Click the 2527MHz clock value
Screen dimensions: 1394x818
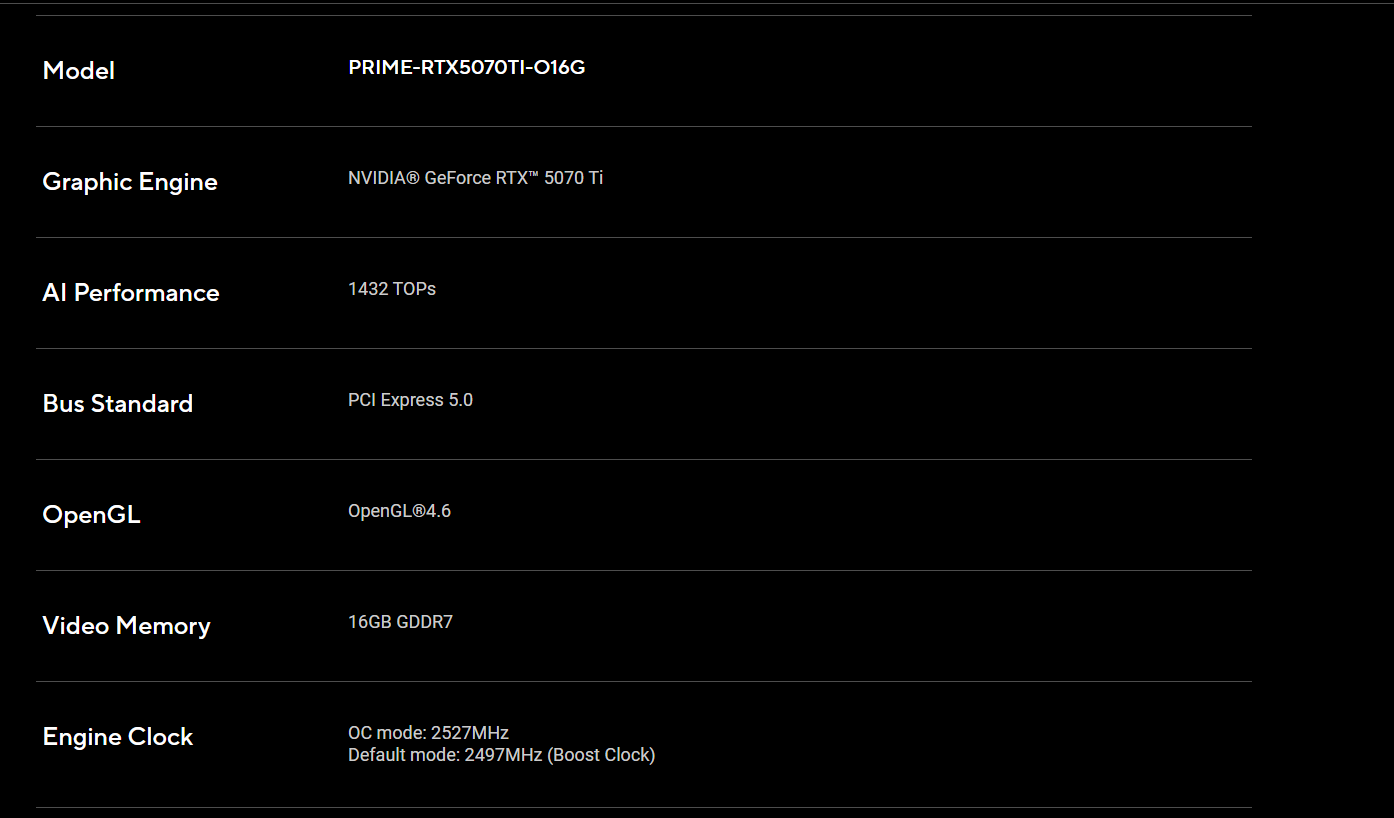470,733
